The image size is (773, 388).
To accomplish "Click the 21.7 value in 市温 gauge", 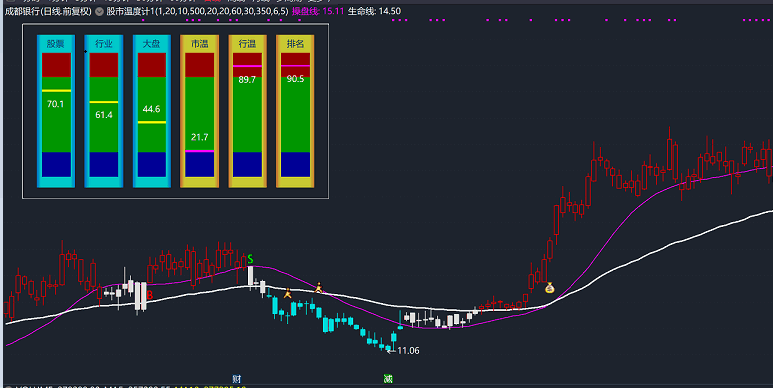I will [x=199, y=137].
